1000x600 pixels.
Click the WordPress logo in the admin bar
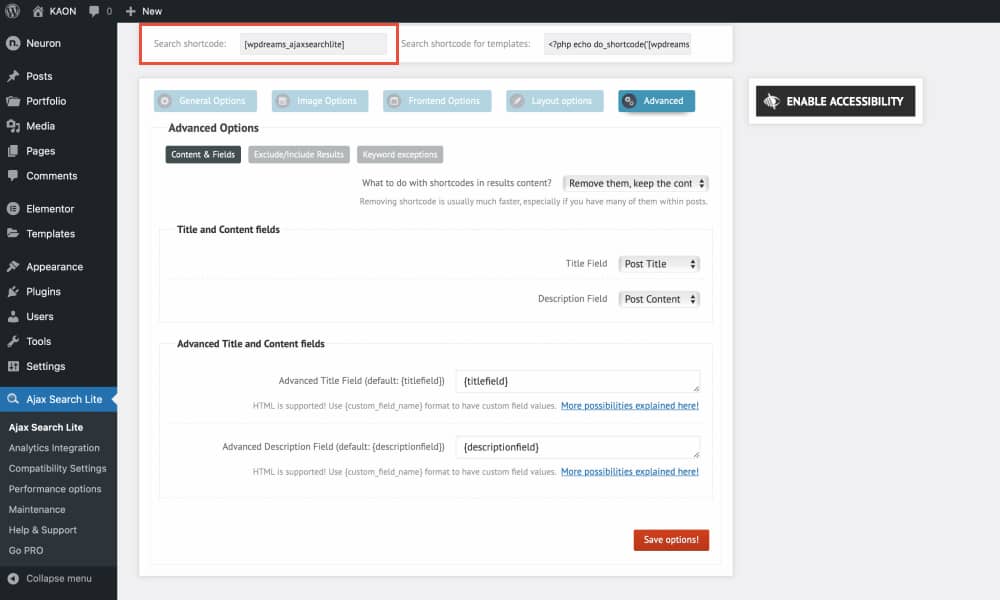click(11, 11)
